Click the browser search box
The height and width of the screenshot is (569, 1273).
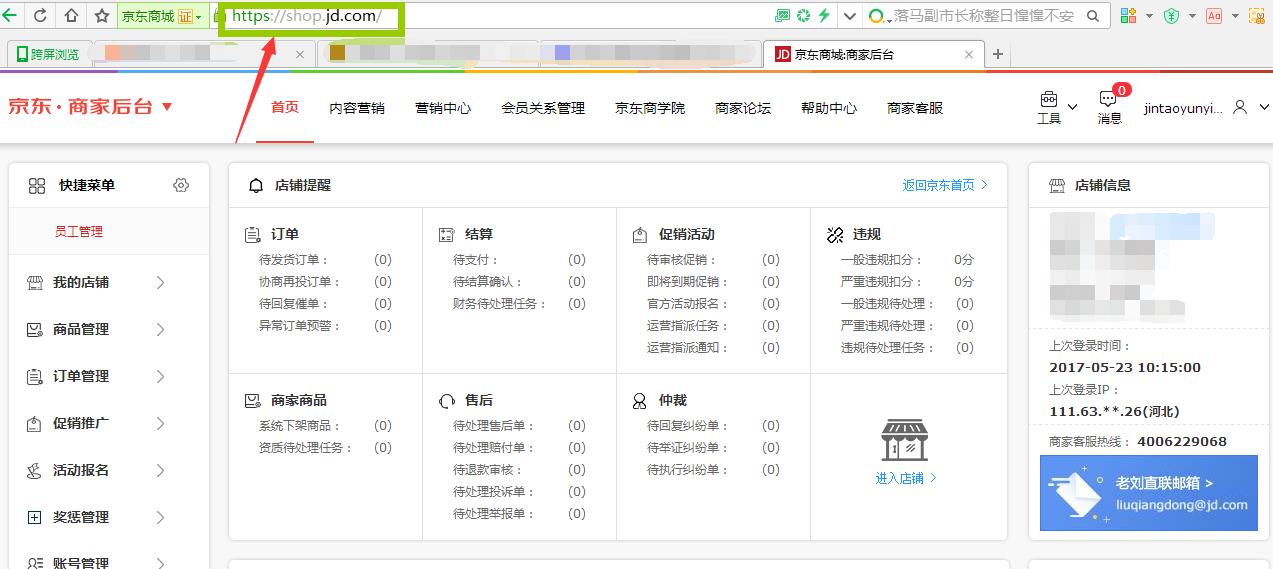tap(987, 16)
